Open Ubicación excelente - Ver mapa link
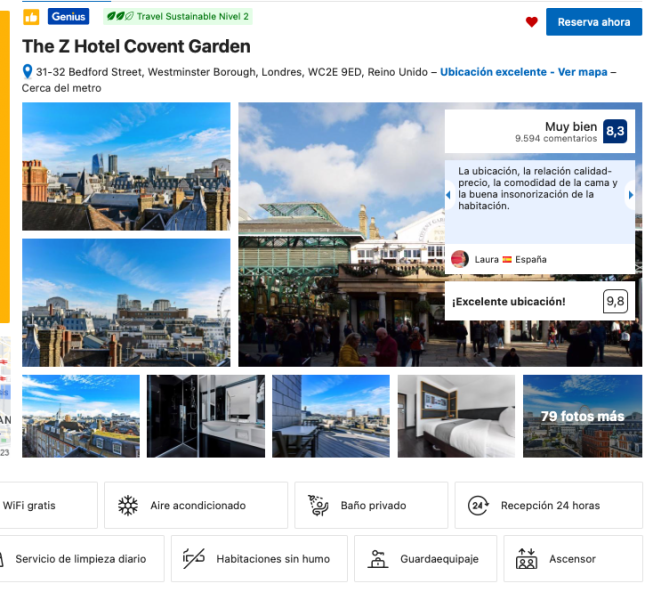Screen dimensions: 653x600 tap(523, 72)
